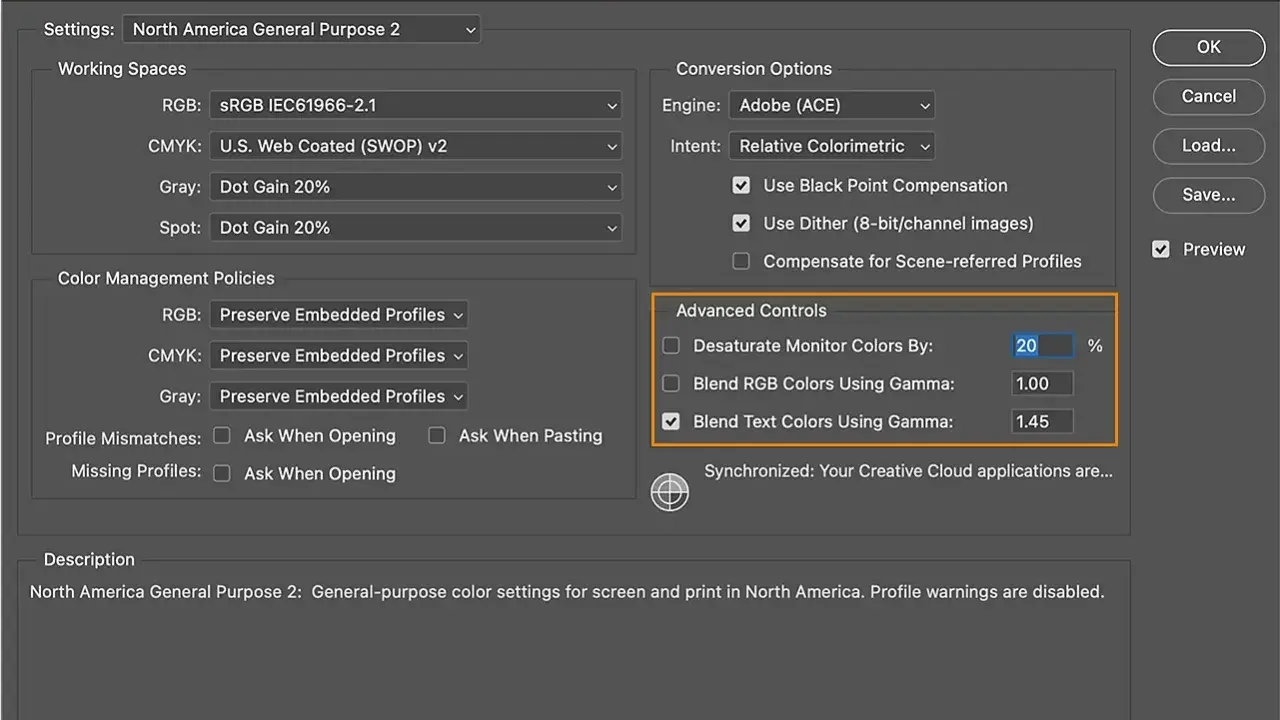
Task: Click the Blend RGB gamma field 1.00
Action: click(1042, 383)
